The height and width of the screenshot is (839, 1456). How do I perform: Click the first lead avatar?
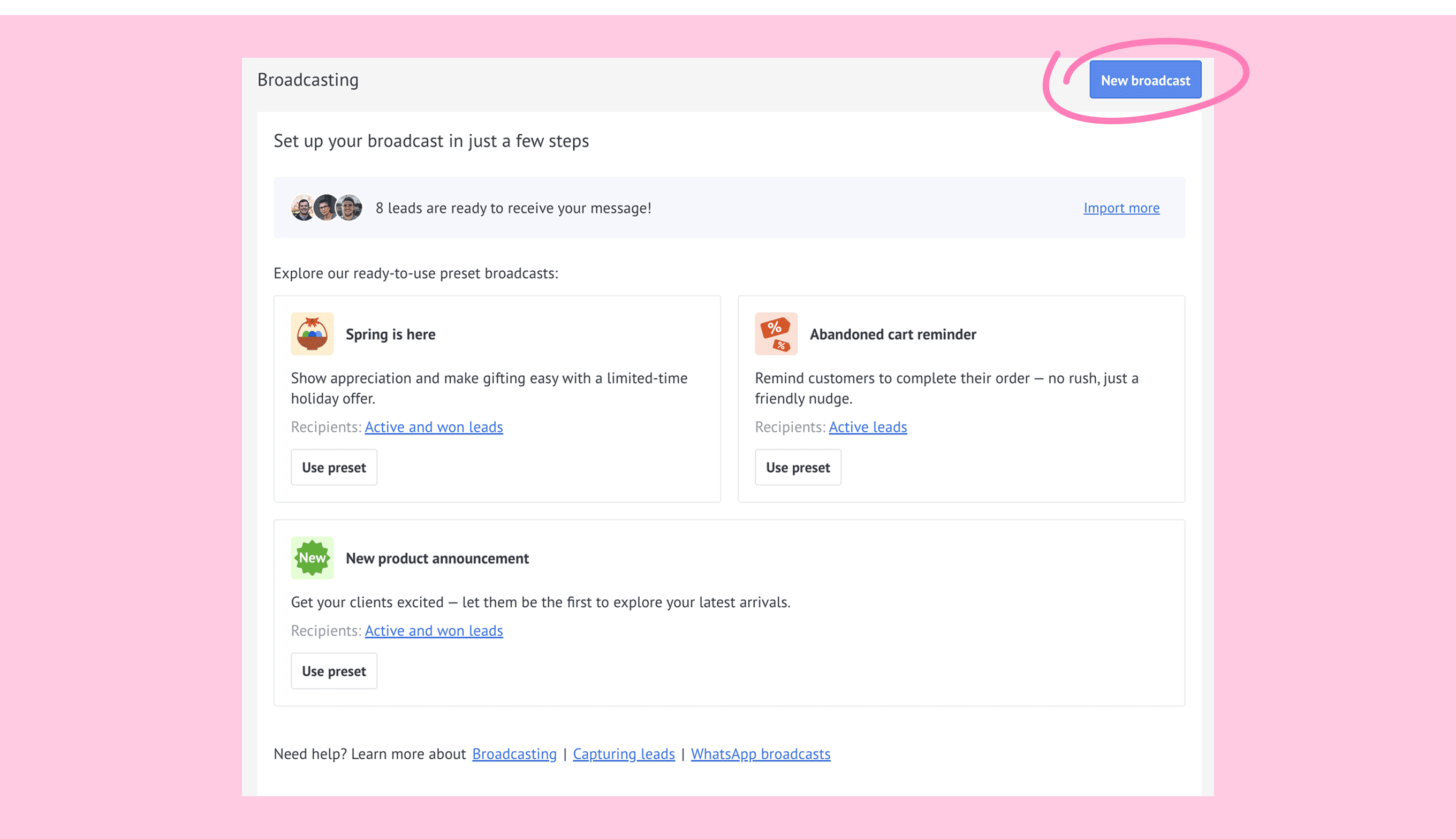coord(302,208)
